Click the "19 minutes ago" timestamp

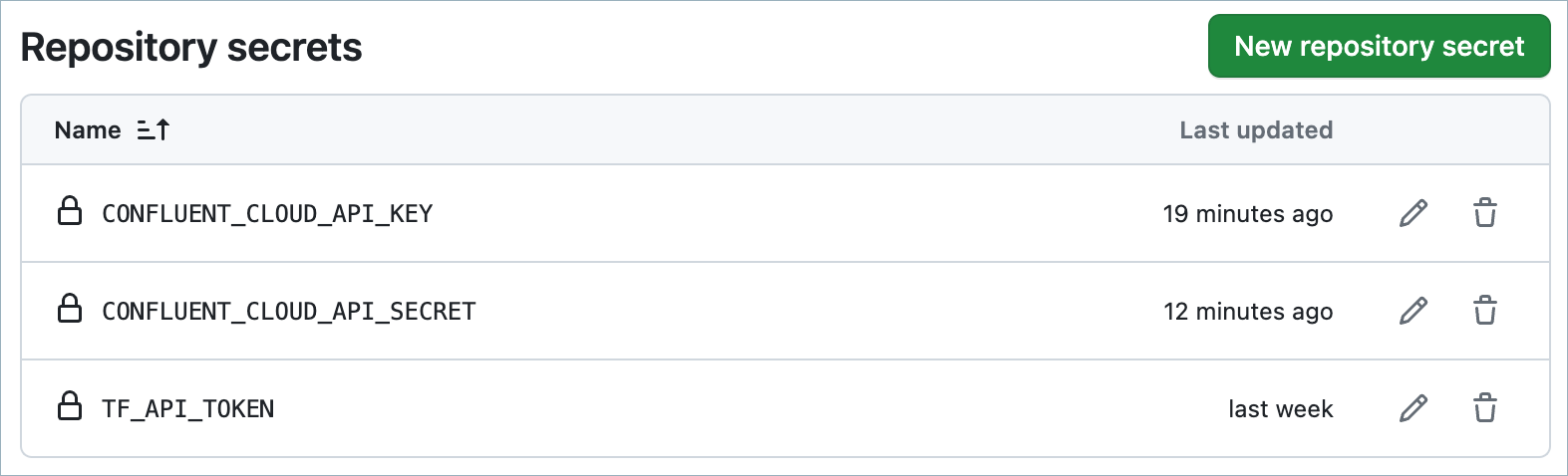pyautogui.click(x=1247, y=214)
